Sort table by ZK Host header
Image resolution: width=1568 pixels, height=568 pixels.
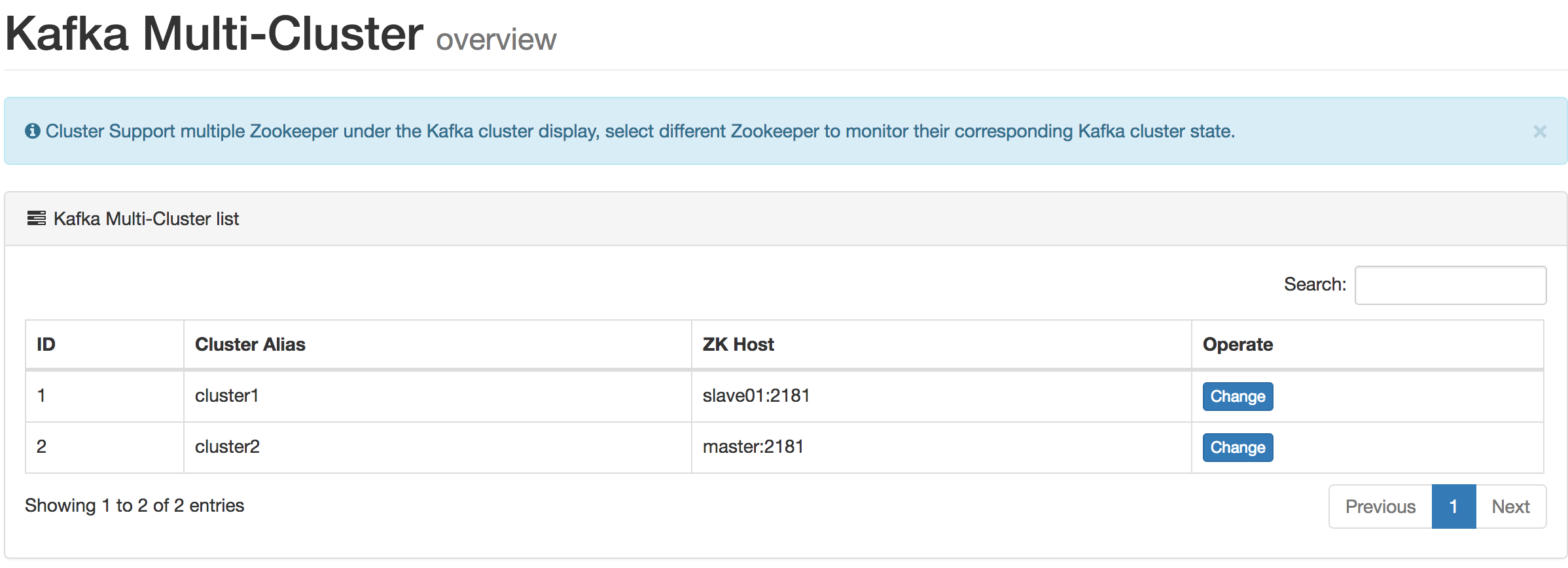[x=942, y=344]
